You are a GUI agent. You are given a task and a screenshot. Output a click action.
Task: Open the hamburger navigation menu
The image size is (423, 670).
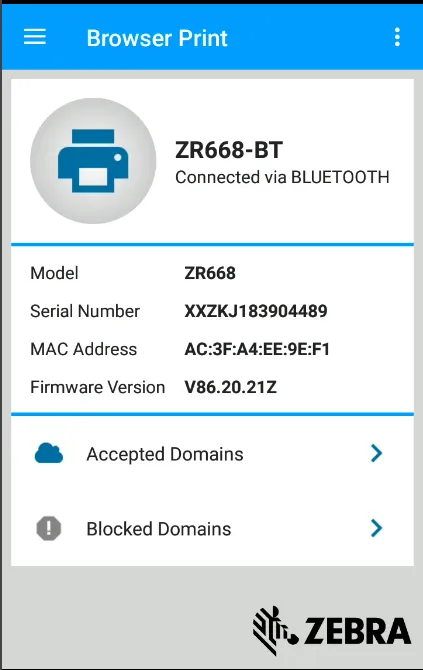click(x=35, y=37)
